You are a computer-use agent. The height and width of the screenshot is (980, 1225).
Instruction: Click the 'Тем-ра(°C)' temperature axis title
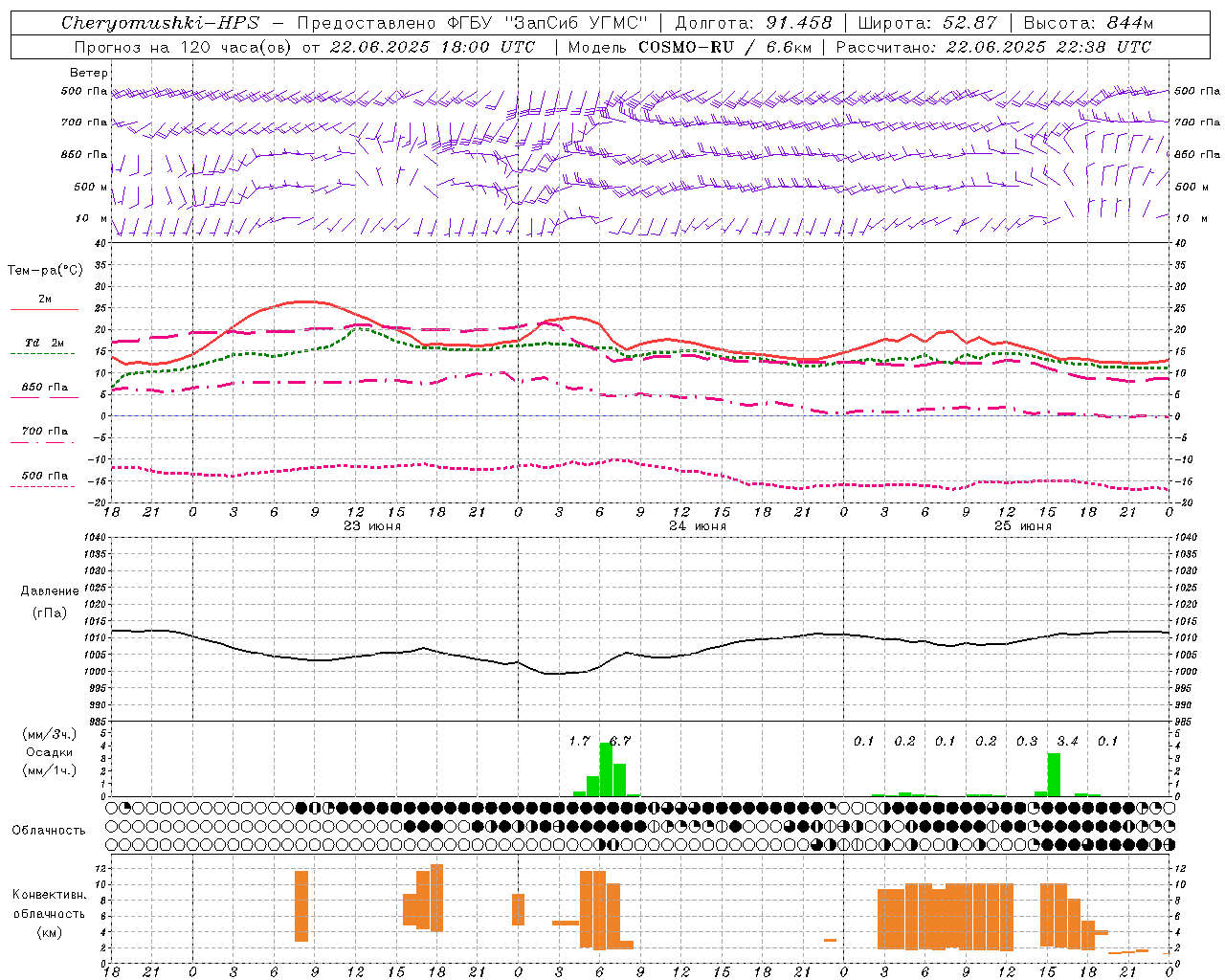tap(45, 271)
